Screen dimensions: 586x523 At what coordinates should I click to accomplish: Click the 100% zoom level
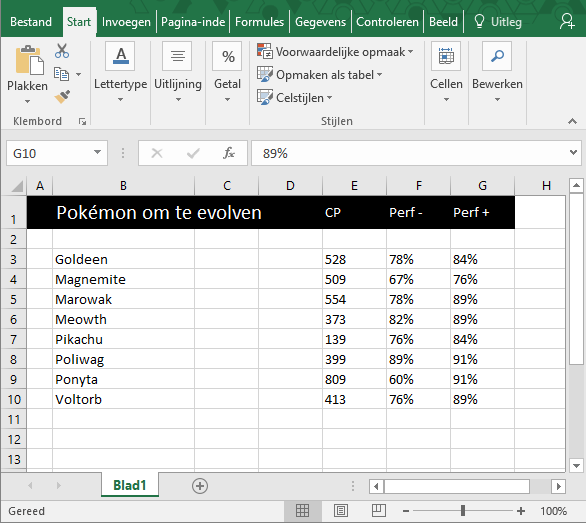tap(553, 511)
